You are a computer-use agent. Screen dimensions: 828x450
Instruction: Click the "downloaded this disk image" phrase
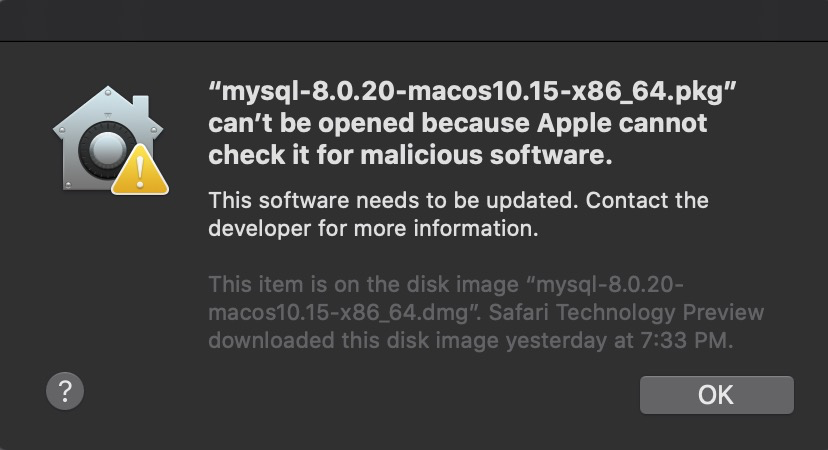pos(353,341)
